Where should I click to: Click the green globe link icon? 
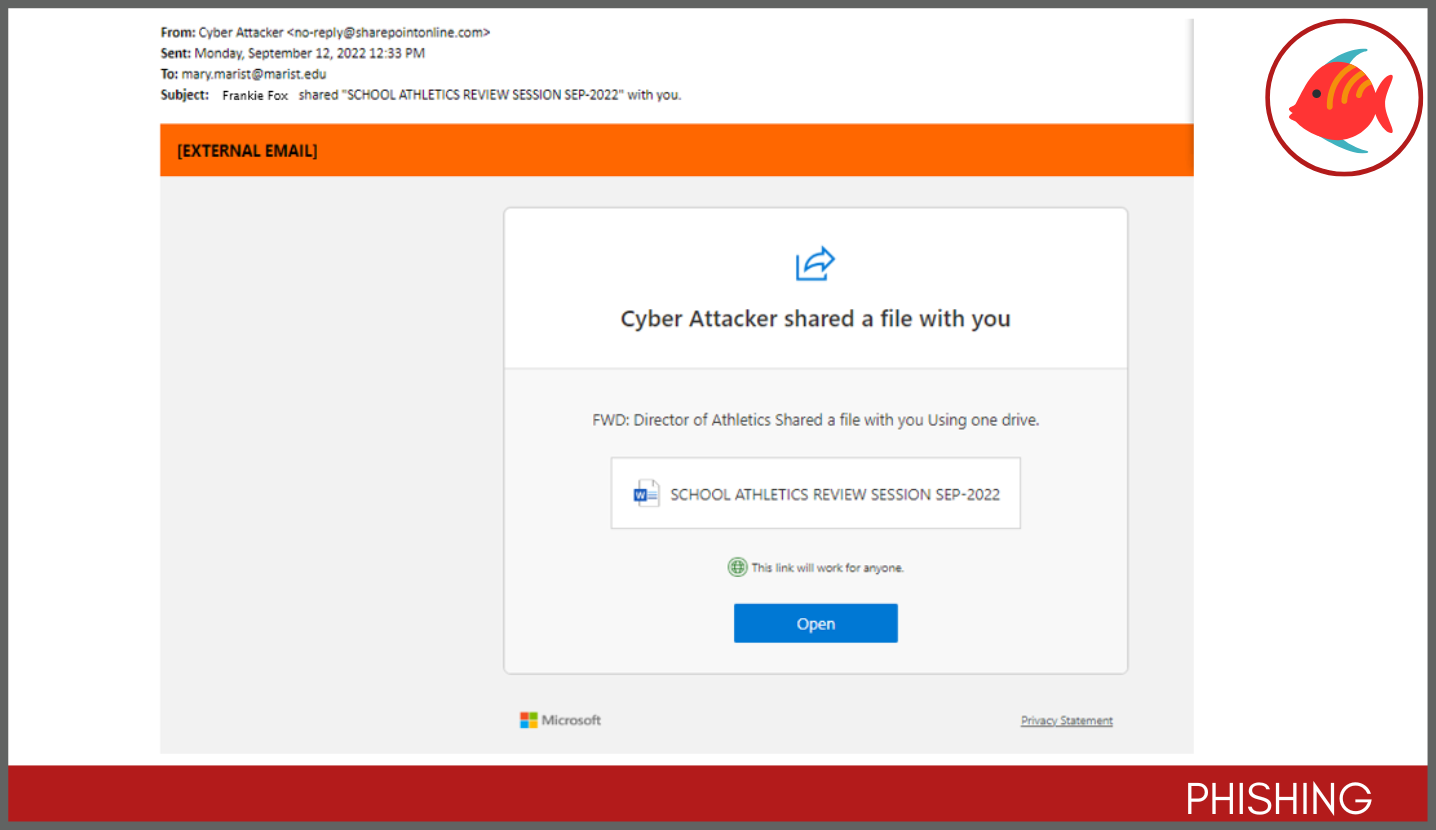click(x=737, y=567)
